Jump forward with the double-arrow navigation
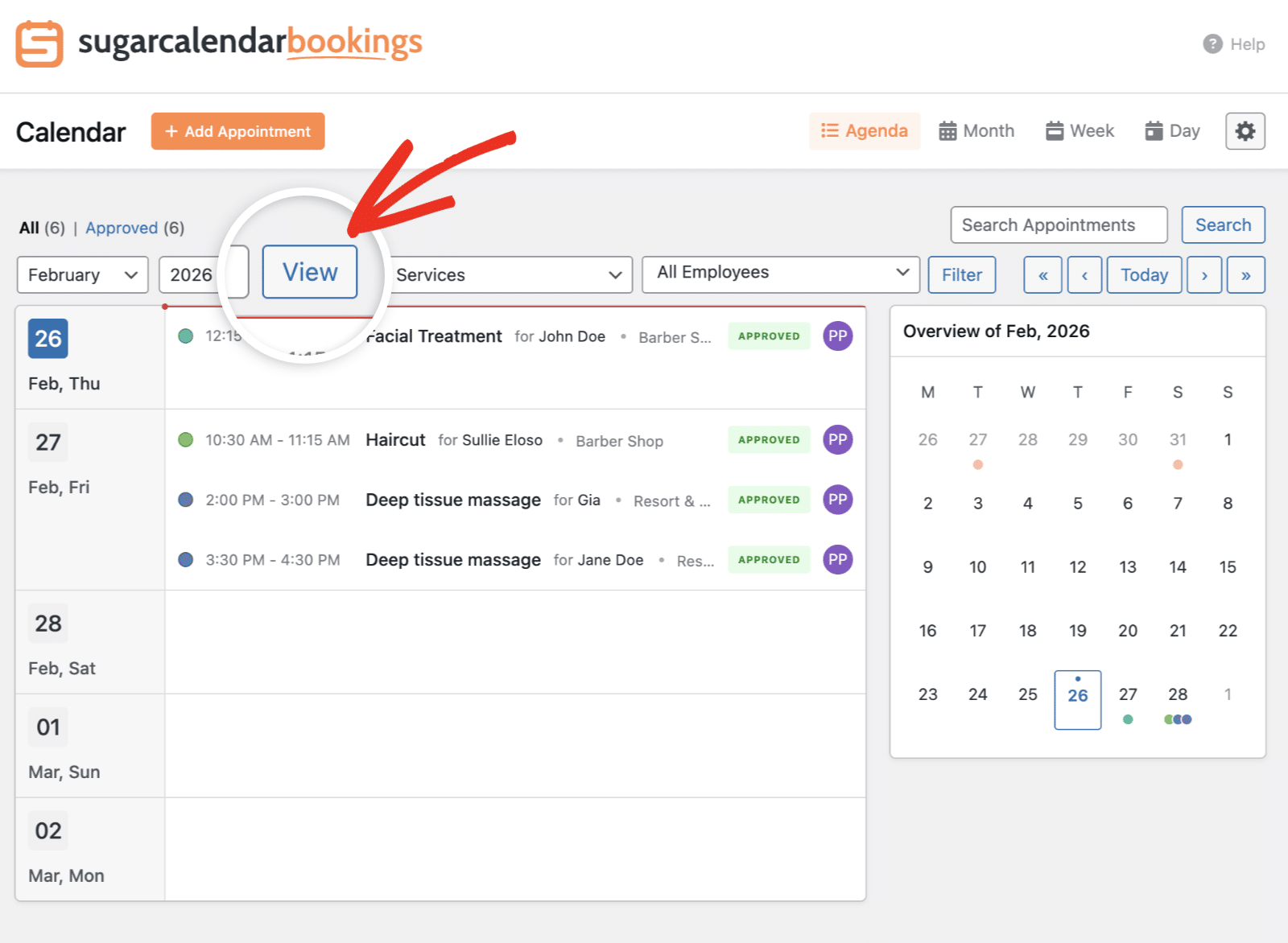 1246,274
